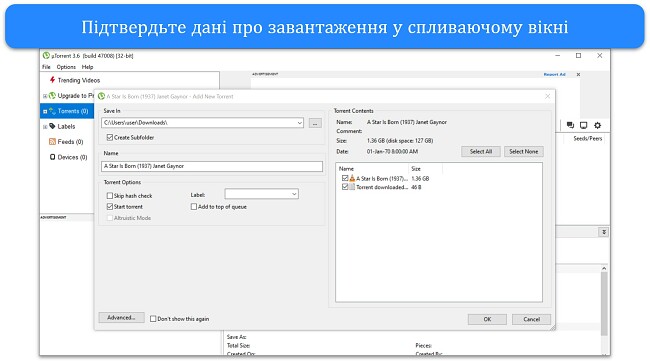Confirm with the OK button
Screen dimensions: 650x361
[x=487, y=319]
